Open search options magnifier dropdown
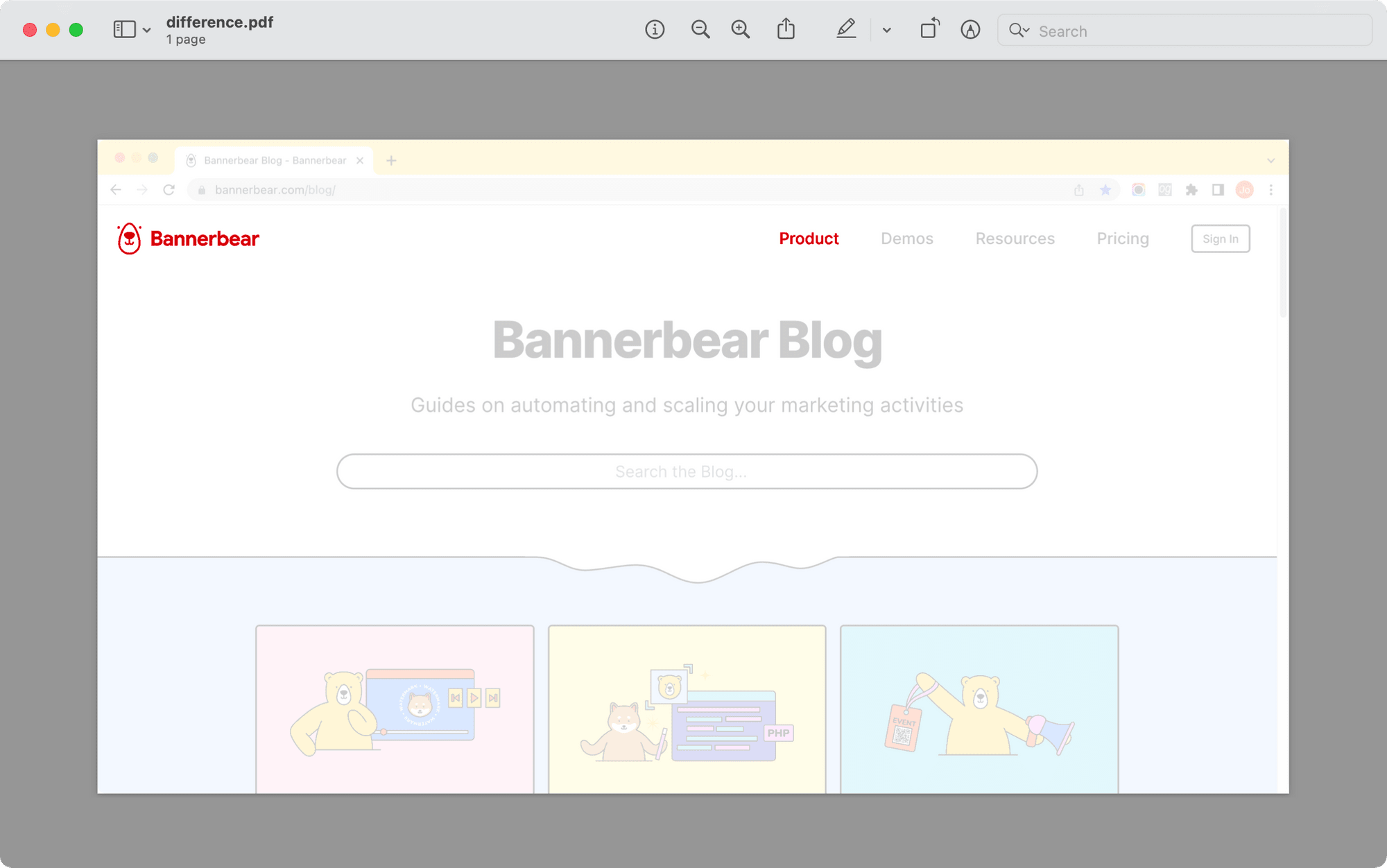This screenshot has width=1387, height=868. [1019, 31]
